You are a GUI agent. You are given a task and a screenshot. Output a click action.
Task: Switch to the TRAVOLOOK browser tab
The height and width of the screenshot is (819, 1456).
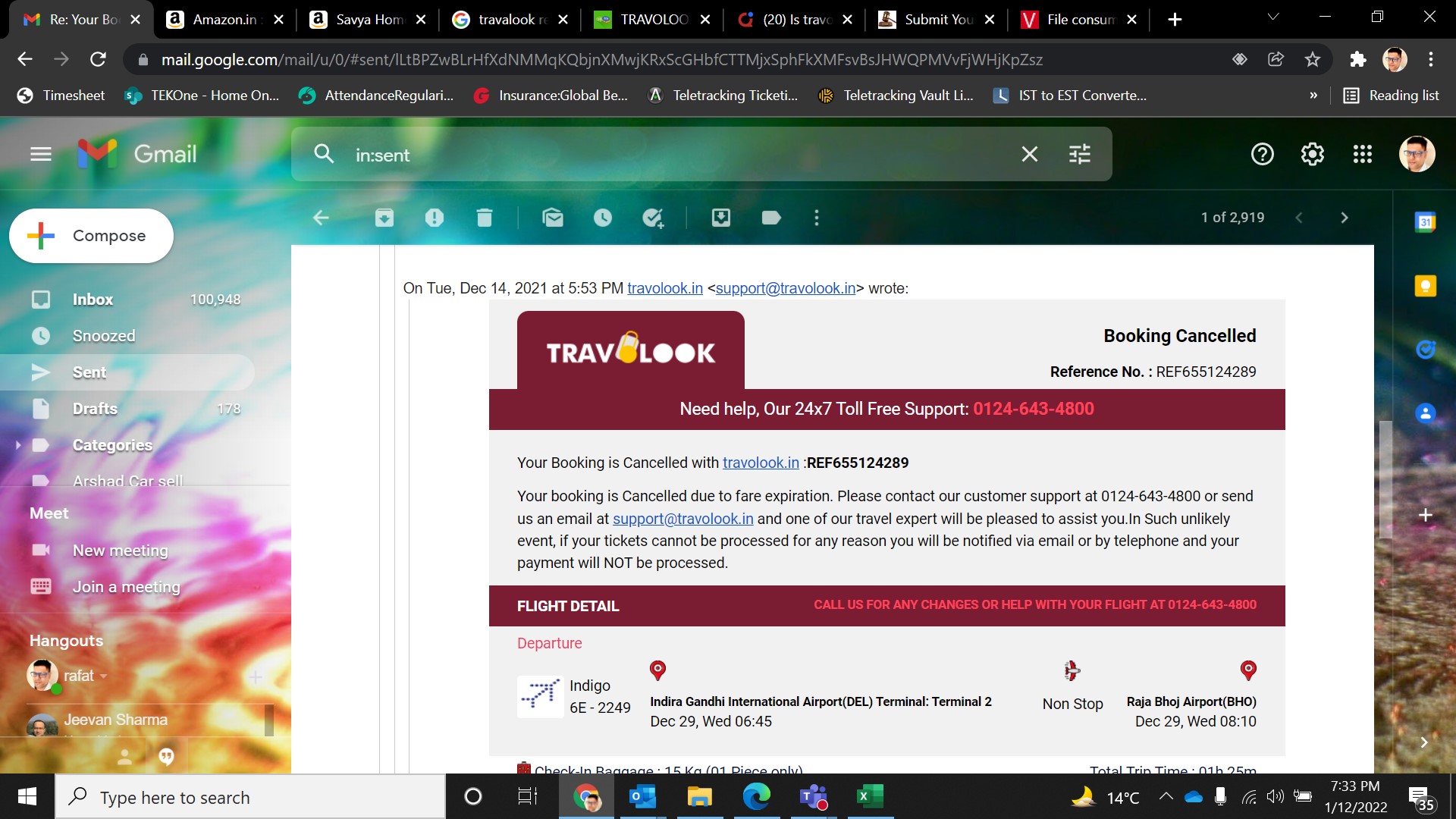(x=651, y=20)
